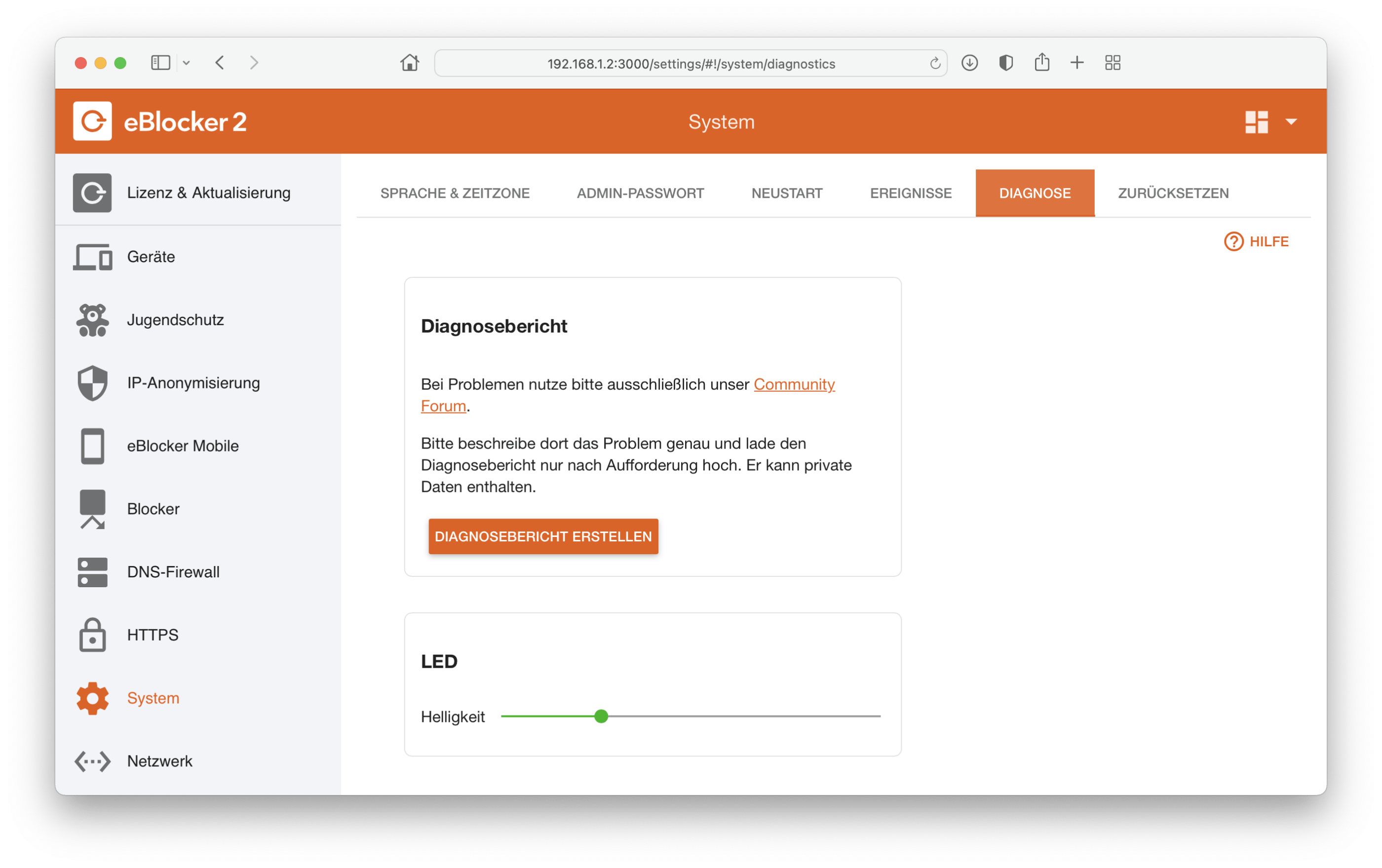Select the System gear icon

[92, 698]
